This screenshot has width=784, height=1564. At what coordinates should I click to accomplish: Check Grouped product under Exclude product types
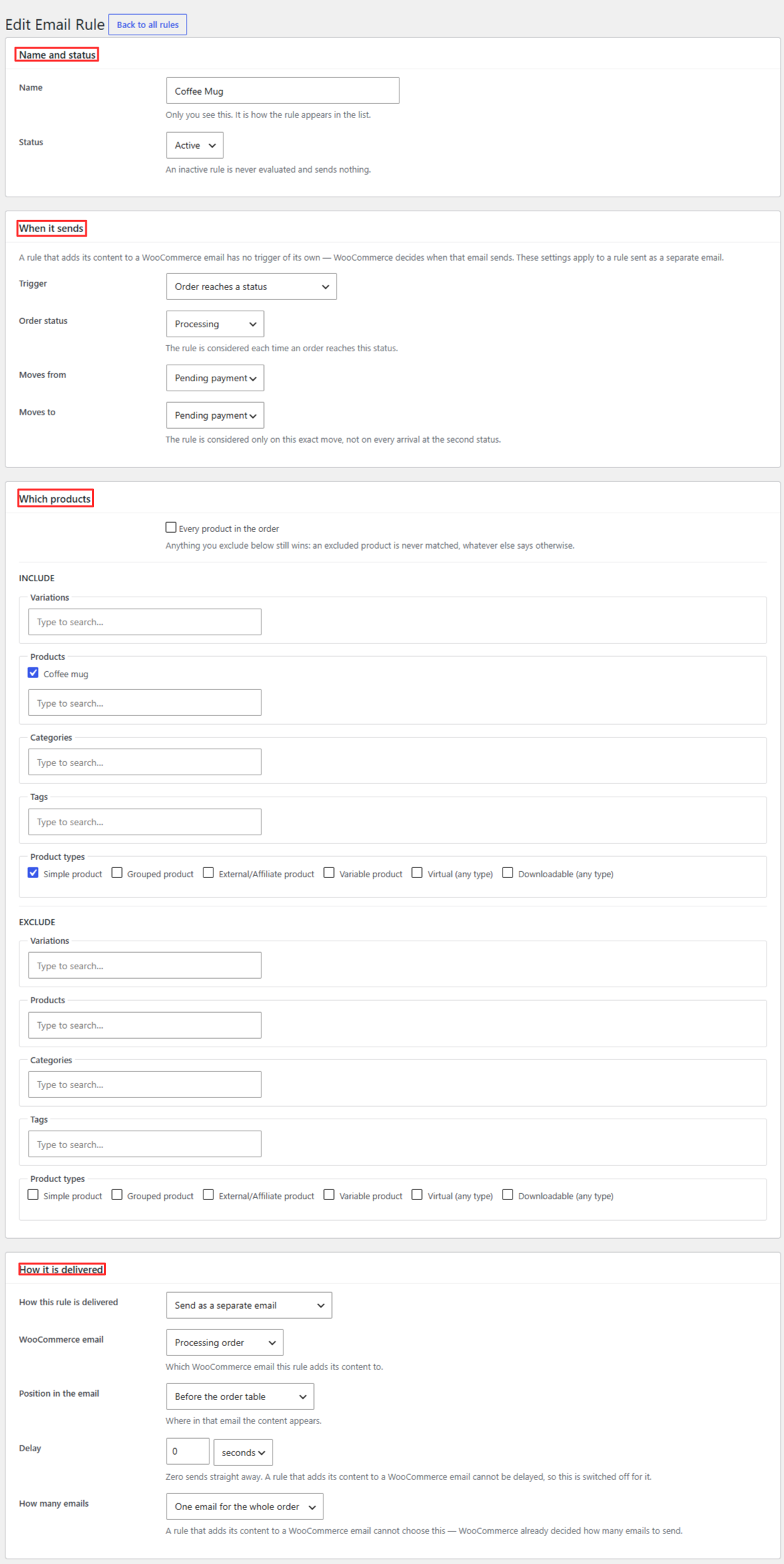coord(117,1195)
